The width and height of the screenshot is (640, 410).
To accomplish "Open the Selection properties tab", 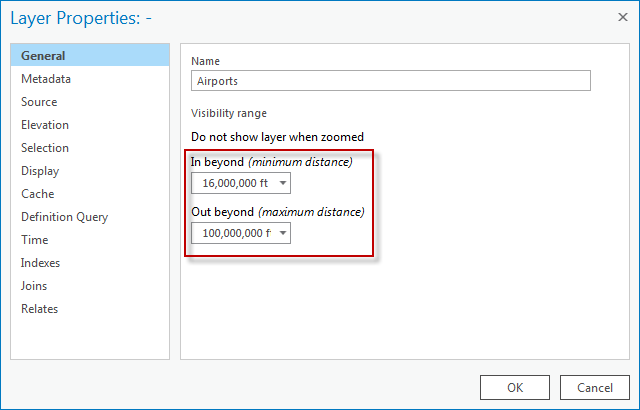I will click(45, 148).
